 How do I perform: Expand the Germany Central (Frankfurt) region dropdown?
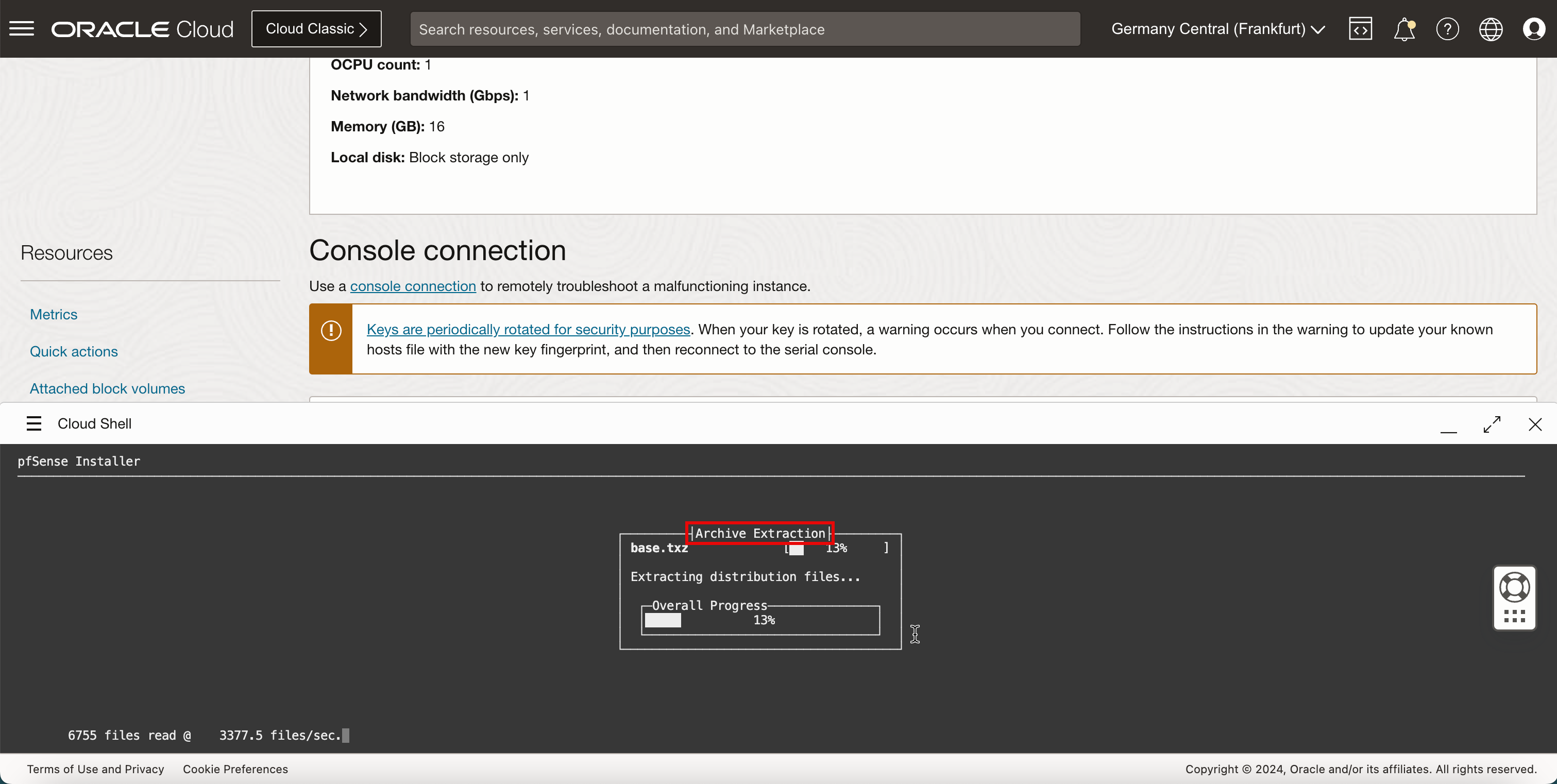(1218, 28)
